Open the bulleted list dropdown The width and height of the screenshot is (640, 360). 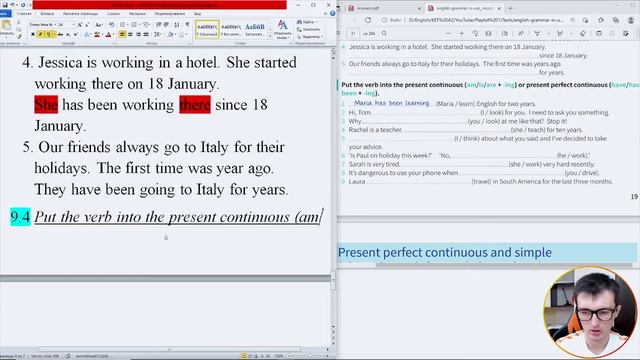click(127, 25)
